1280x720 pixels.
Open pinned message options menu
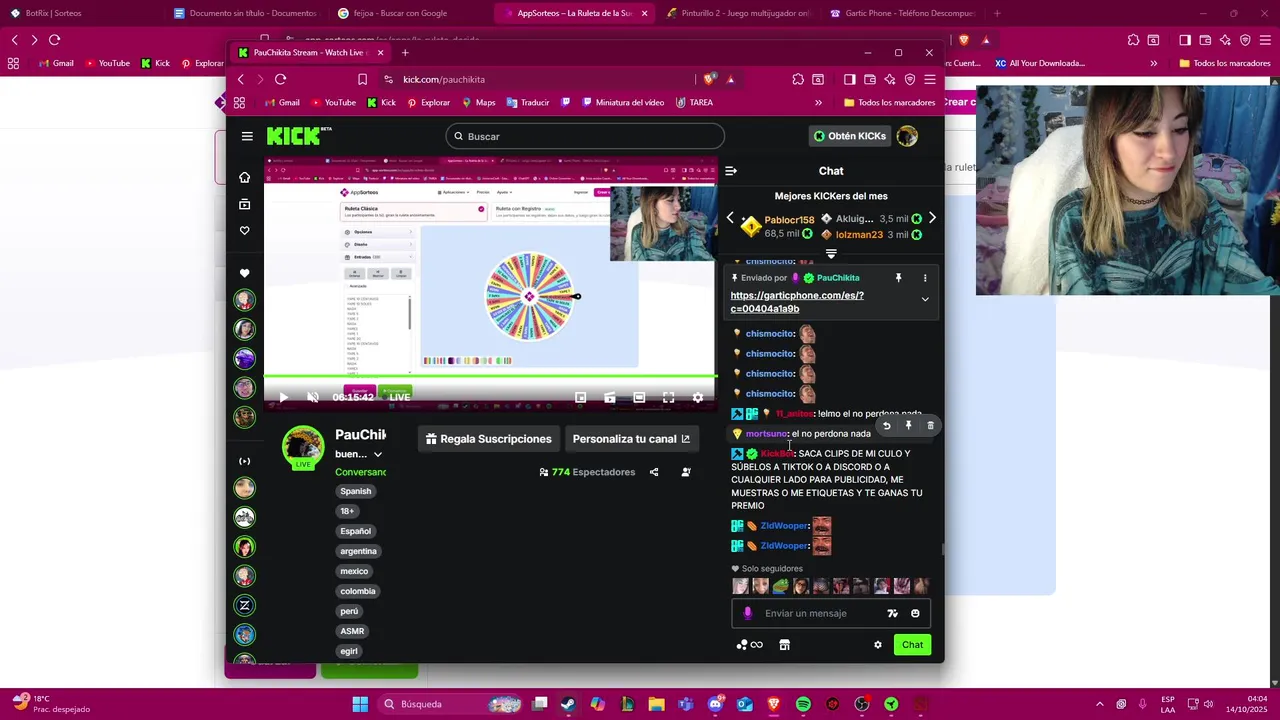(x=925, y=278)
